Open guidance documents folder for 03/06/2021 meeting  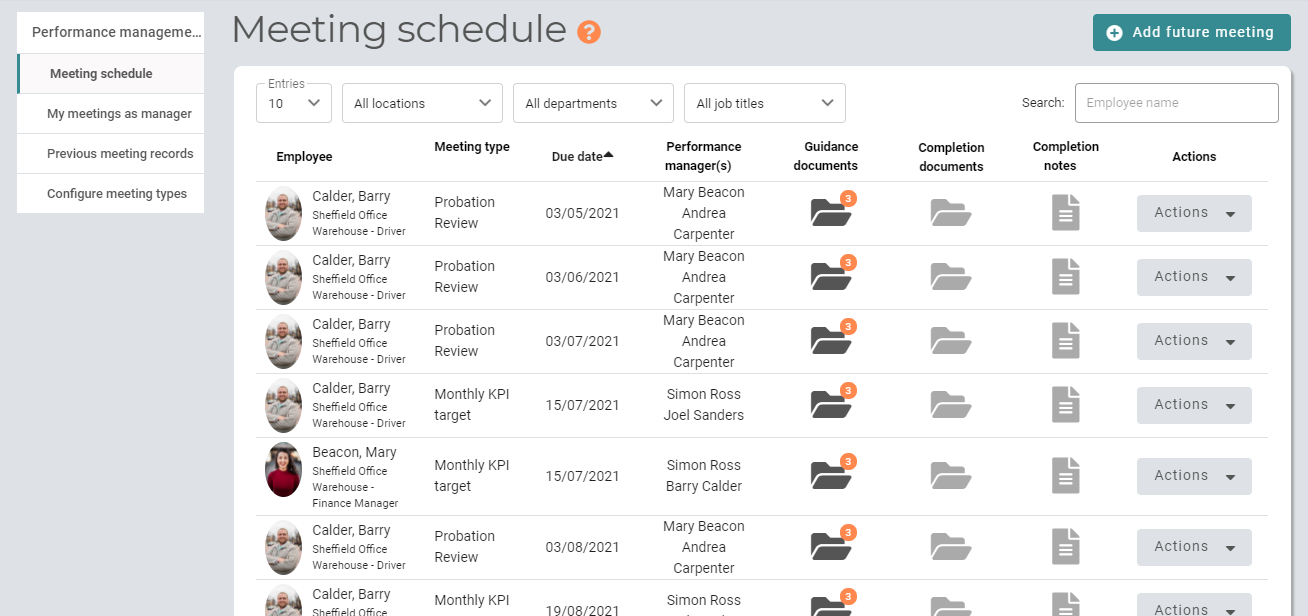(831, 276)
